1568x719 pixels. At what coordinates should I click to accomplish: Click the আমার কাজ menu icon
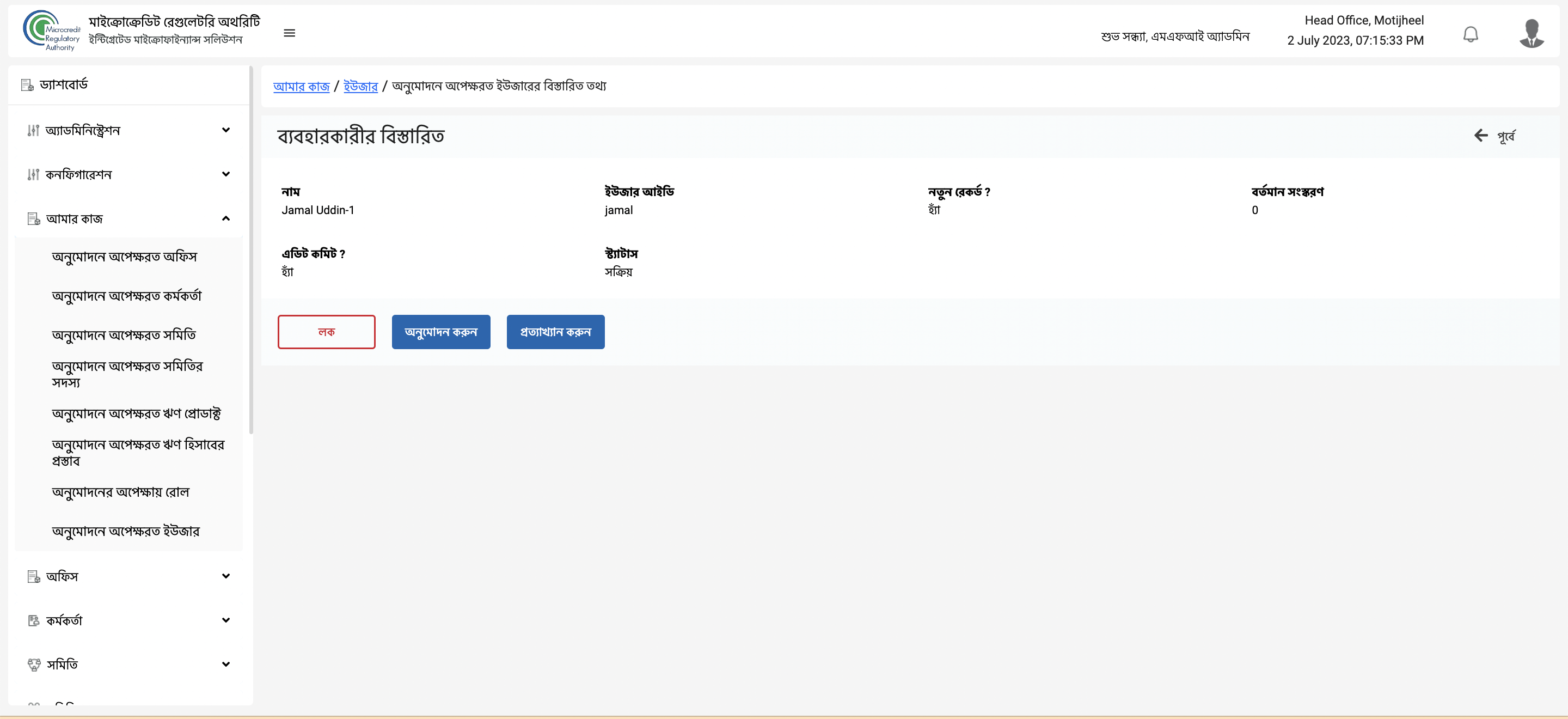pos(34,218)
